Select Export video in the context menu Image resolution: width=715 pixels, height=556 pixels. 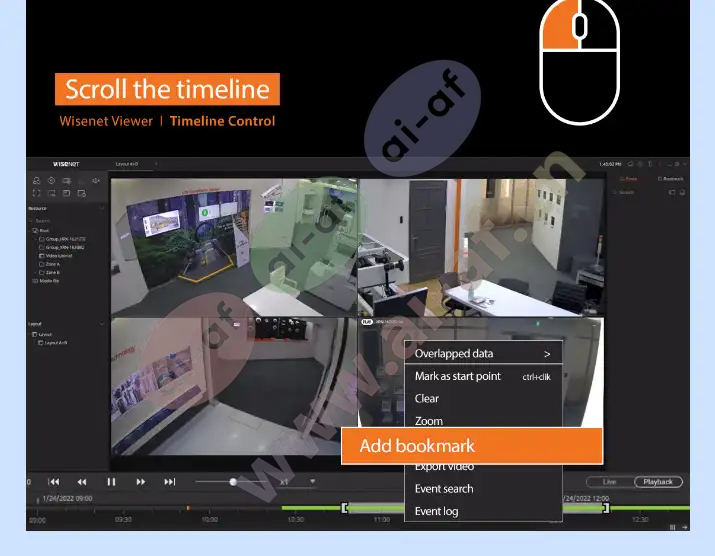point(483,468)
